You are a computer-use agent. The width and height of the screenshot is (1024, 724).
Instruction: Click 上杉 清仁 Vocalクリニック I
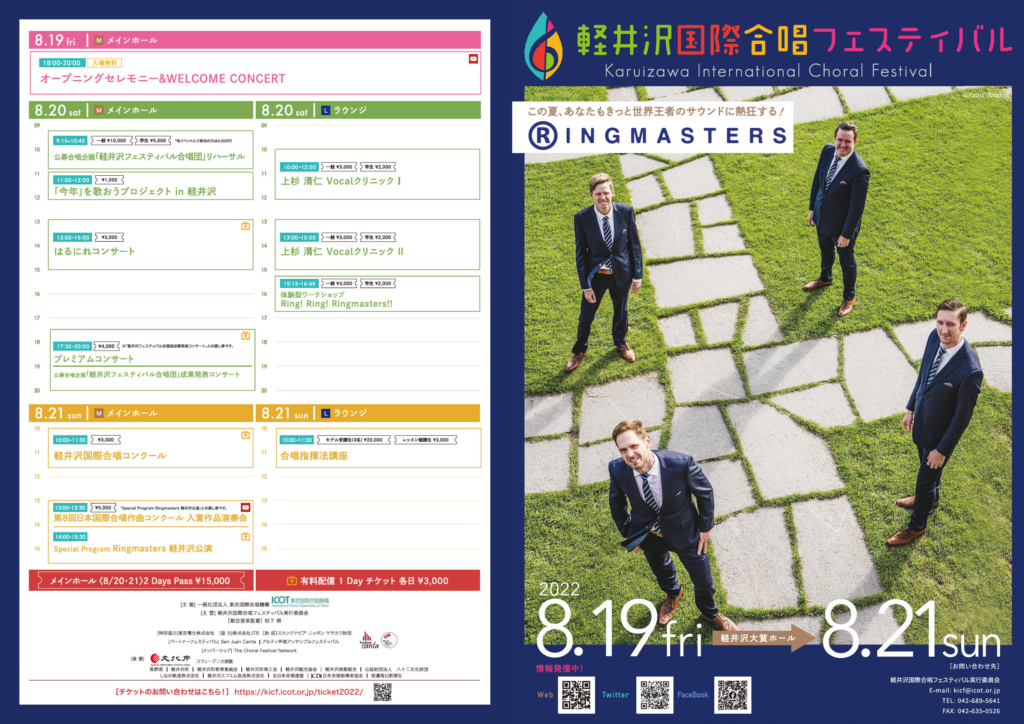click(341, 181)
